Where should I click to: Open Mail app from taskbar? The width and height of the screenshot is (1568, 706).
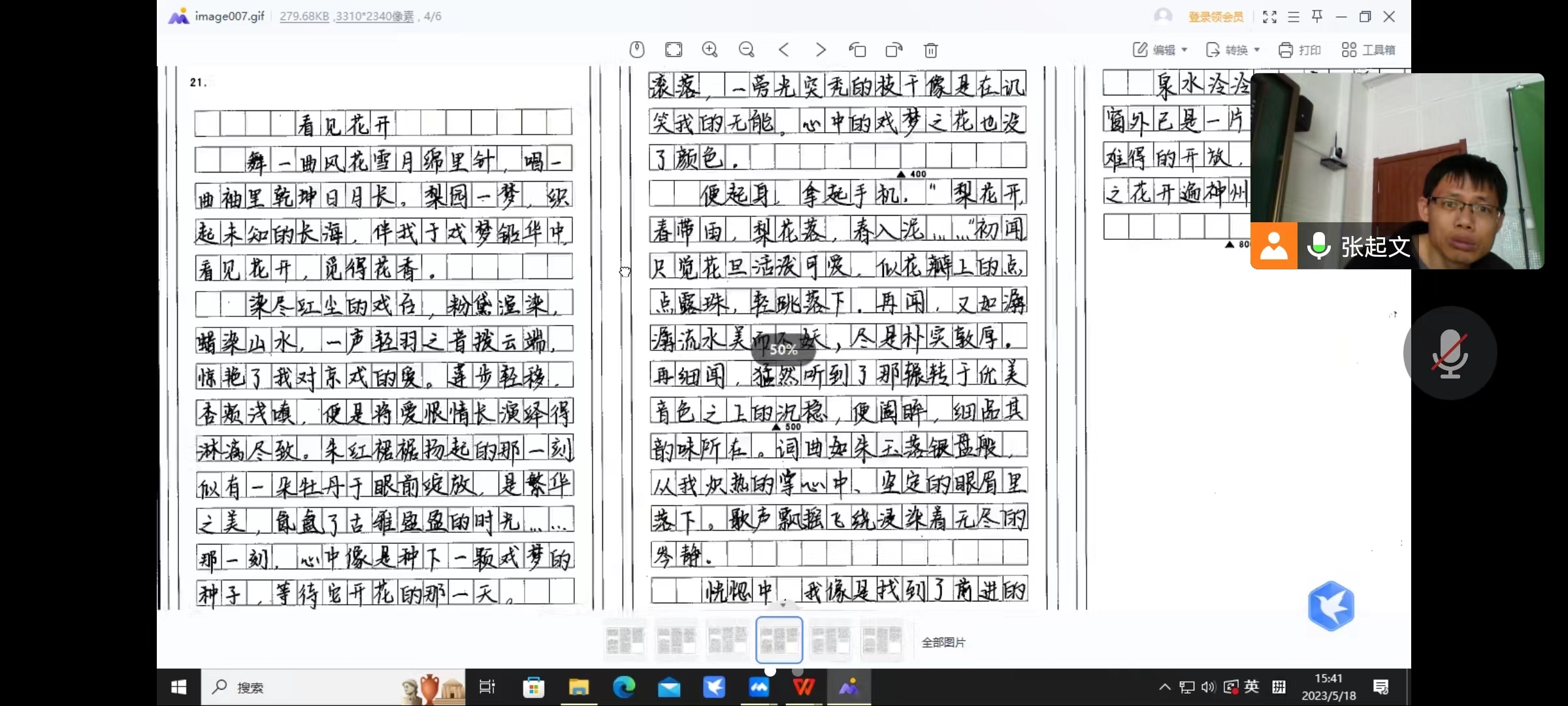(x=669, y=687)
